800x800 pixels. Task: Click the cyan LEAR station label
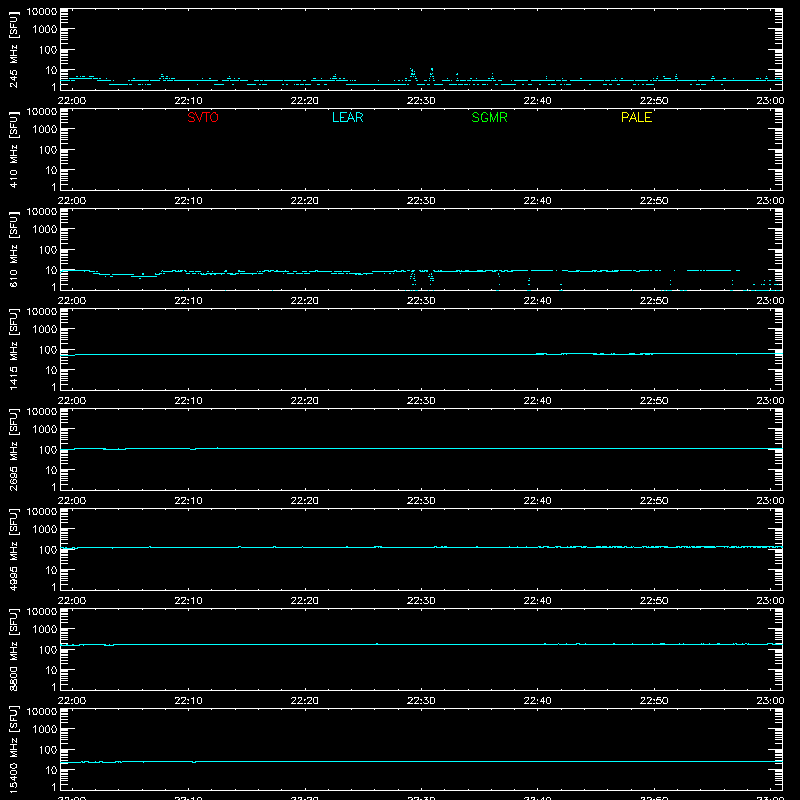[x=347, y=117]
